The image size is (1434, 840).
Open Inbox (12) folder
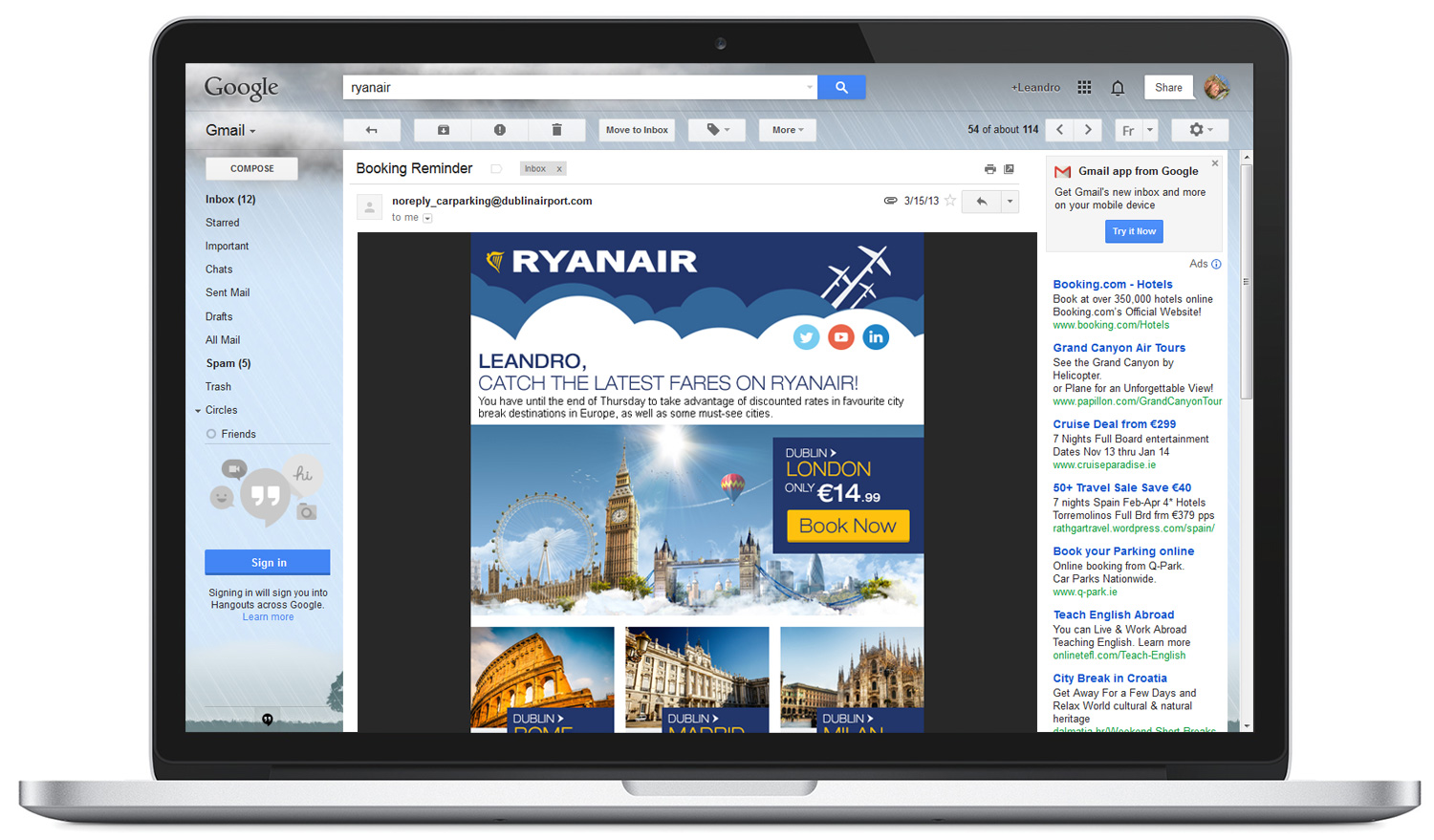pos(230,200)
